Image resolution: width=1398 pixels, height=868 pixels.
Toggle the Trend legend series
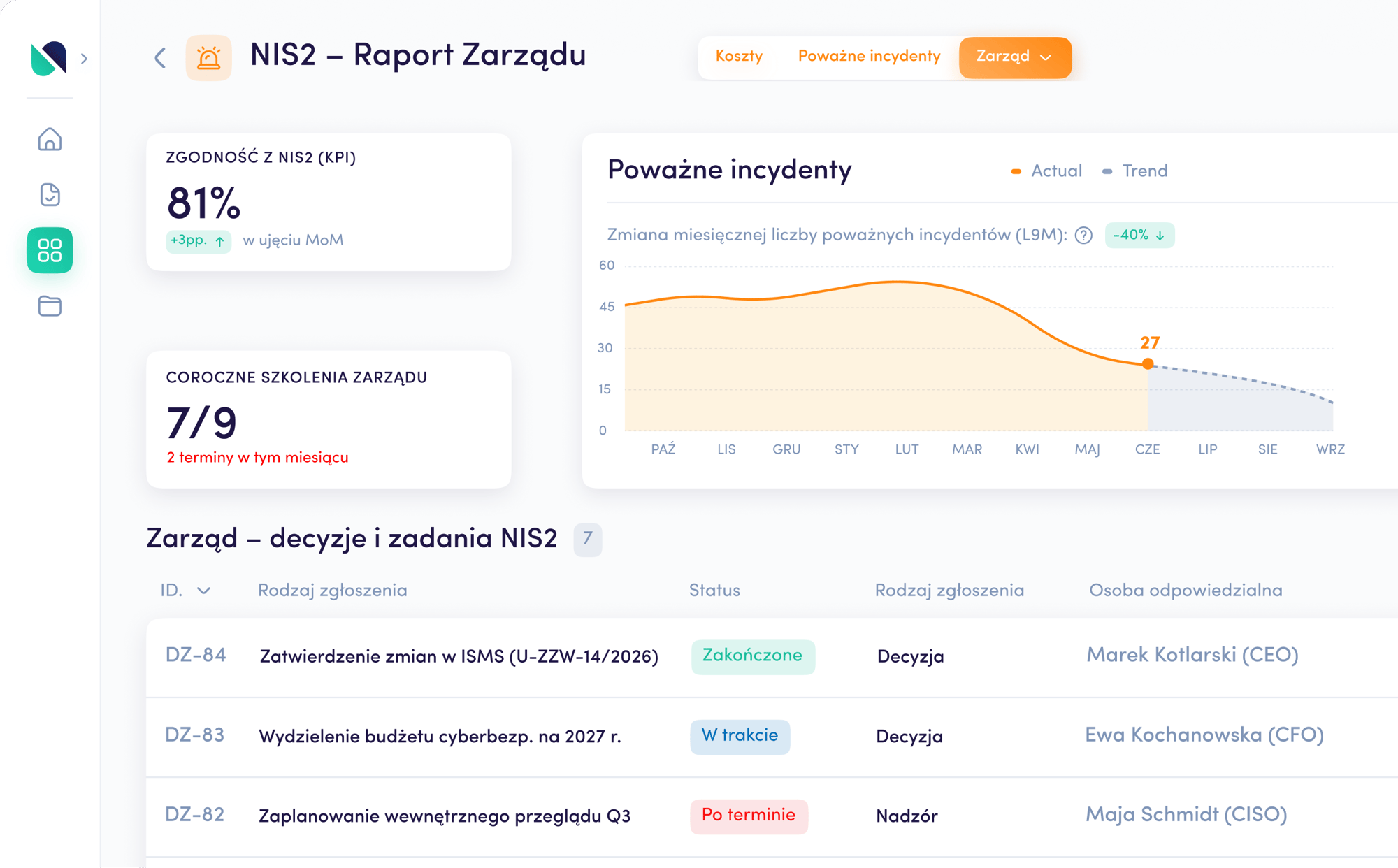click(x=1134, y=171)
